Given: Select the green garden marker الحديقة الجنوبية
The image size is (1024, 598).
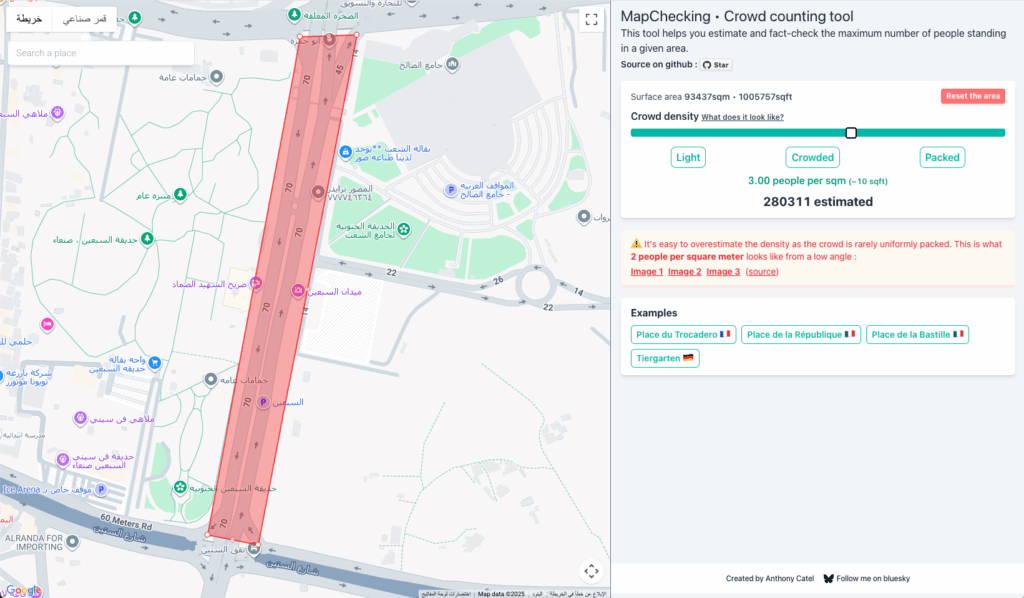Looking at the screenshot, I should [404, 229].
